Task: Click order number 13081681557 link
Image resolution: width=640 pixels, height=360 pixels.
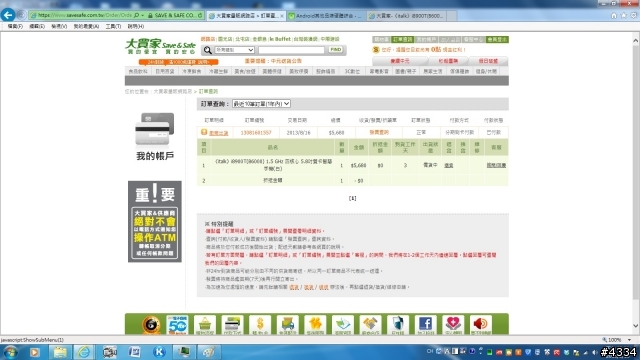Action: pos(256,133)
